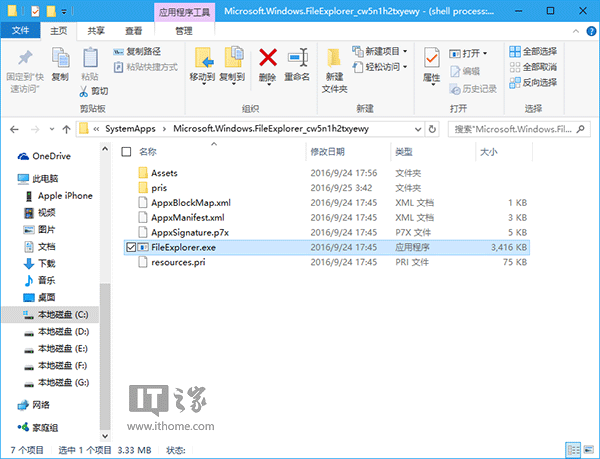This screenshot has width=600, height=459.
Task: Switch to the Home (主页) tab
Action: click(59, 31)
